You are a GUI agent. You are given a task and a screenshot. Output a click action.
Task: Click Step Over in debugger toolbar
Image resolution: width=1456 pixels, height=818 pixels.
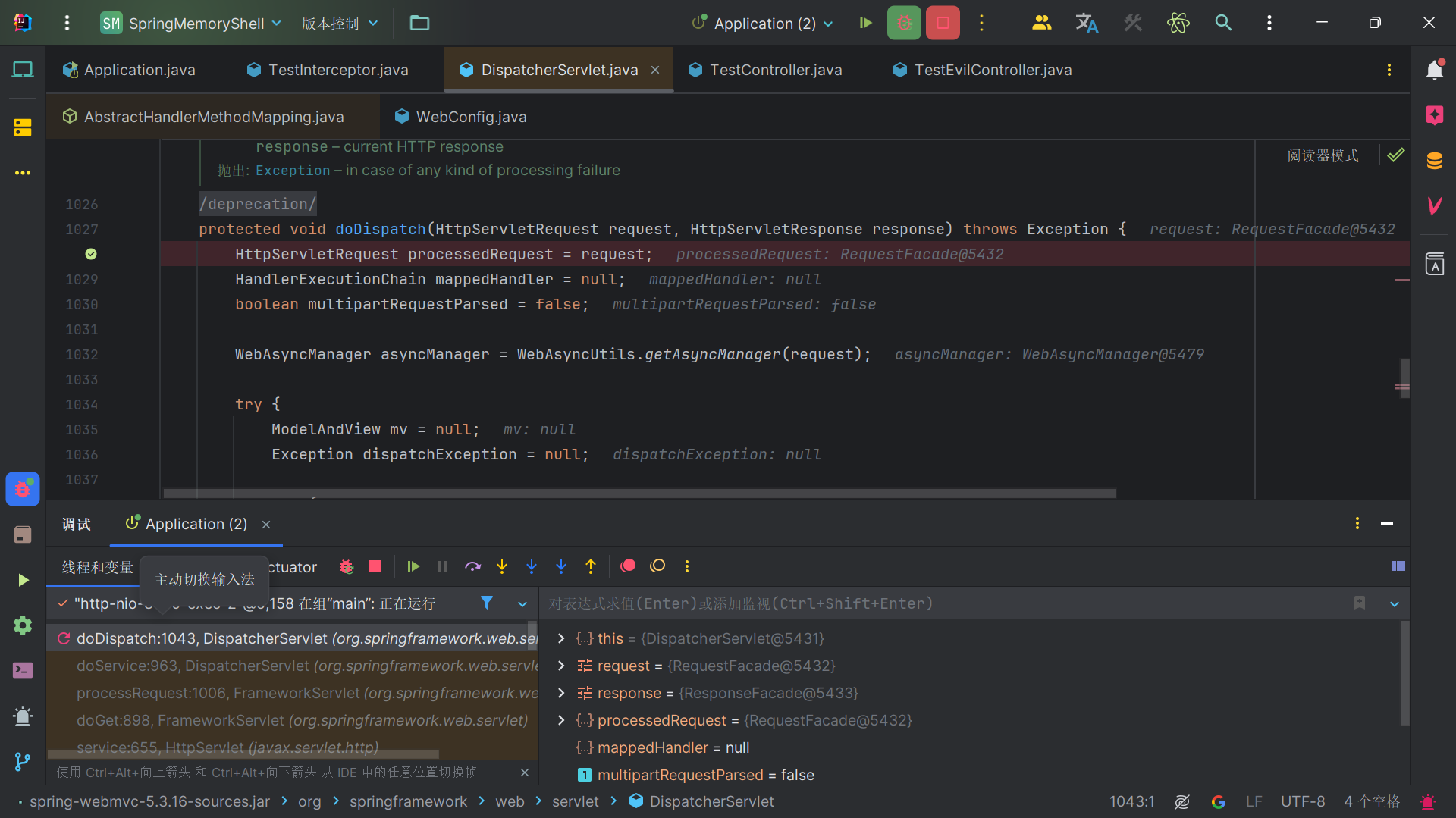click(x=472, y=566)
